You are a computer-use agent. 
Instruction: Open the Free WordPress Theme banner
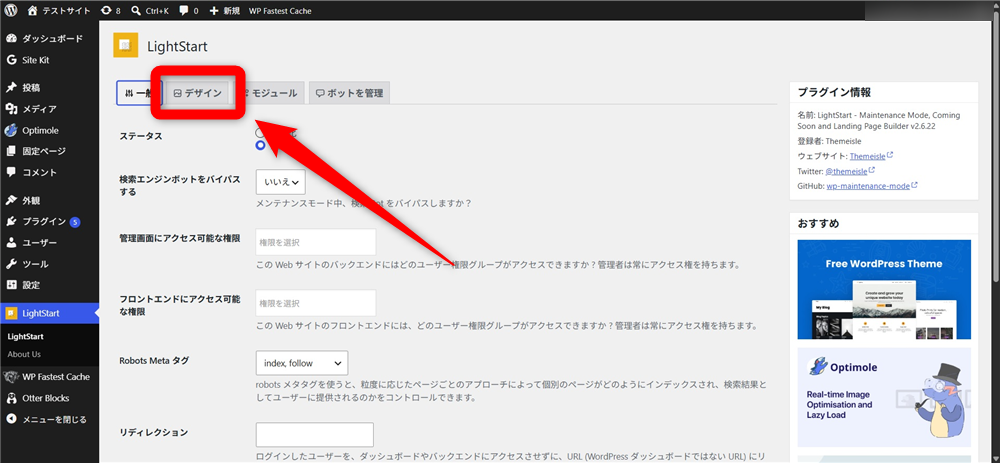click(x=884, y=290)
